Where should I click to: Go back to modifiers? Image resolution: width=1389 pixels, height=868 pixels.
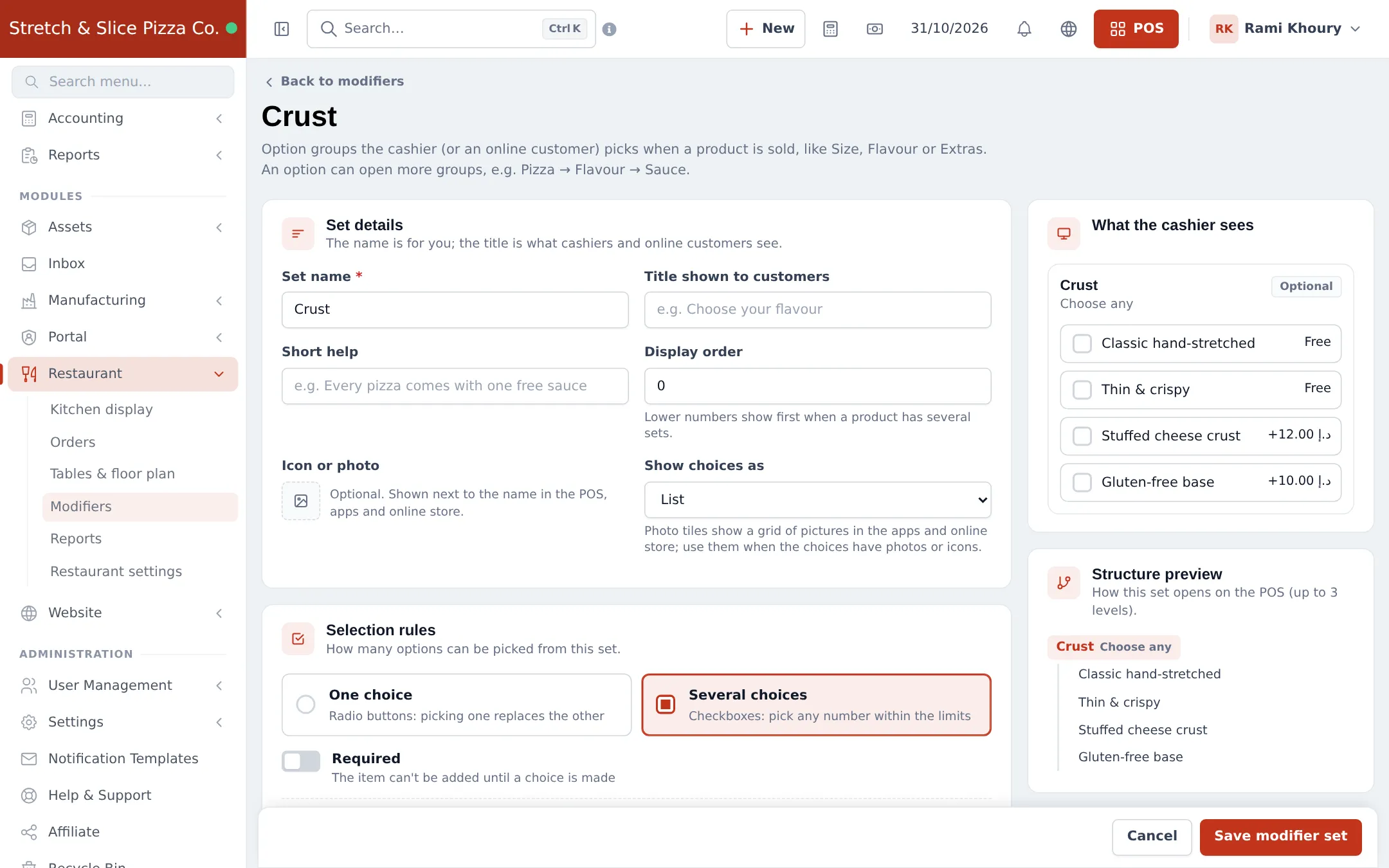coord(335,81)
